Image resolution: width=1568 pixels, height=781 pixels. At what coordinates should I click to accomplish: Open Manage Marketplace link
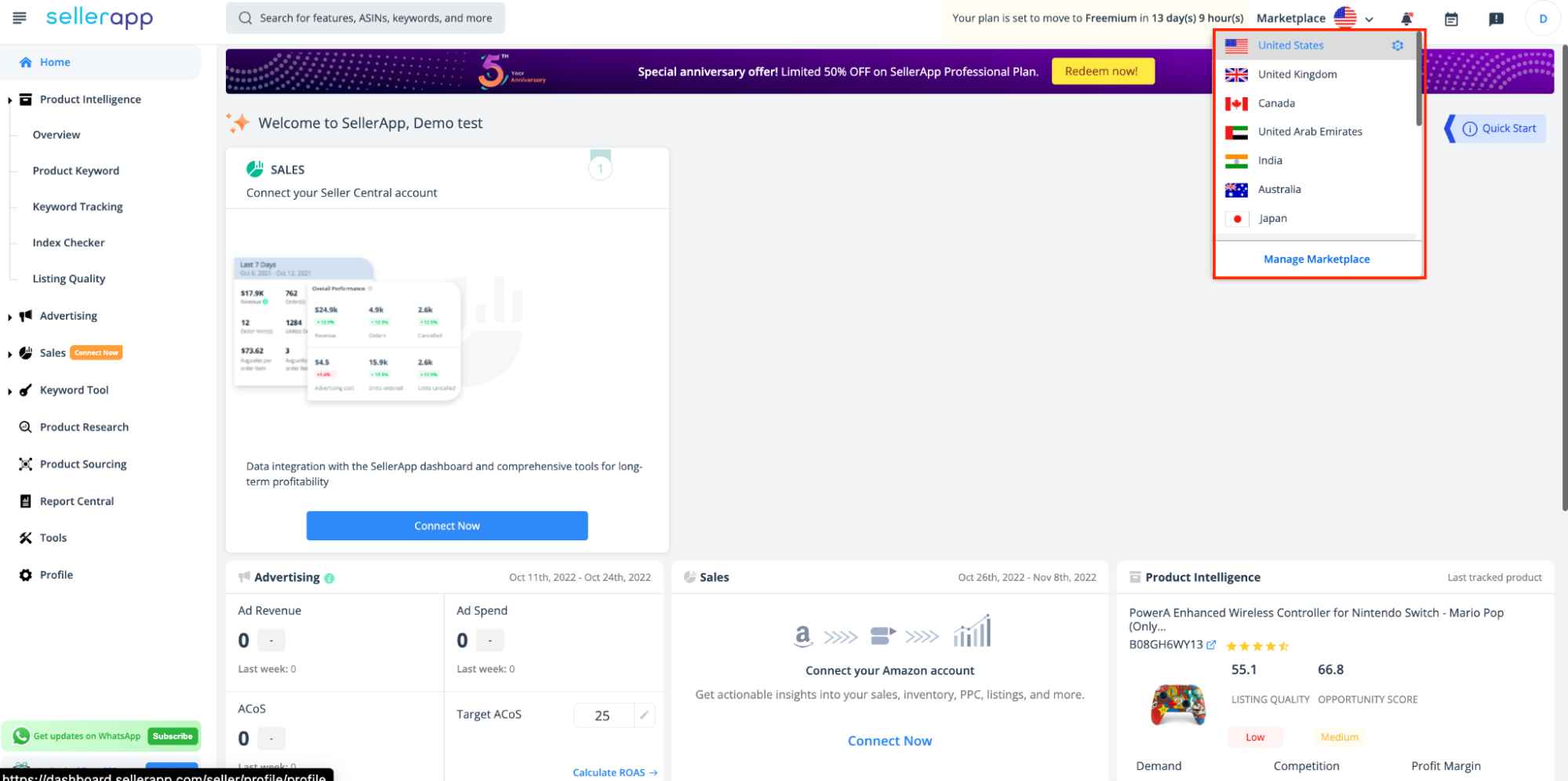[x=1316, y=260]
